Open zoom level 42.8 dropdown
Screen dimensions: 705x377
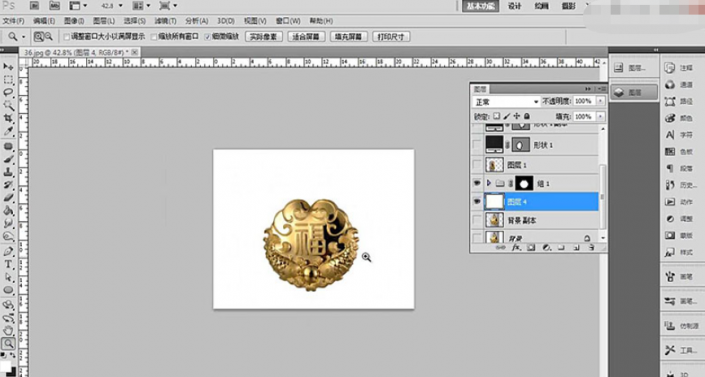click(120, 6)
